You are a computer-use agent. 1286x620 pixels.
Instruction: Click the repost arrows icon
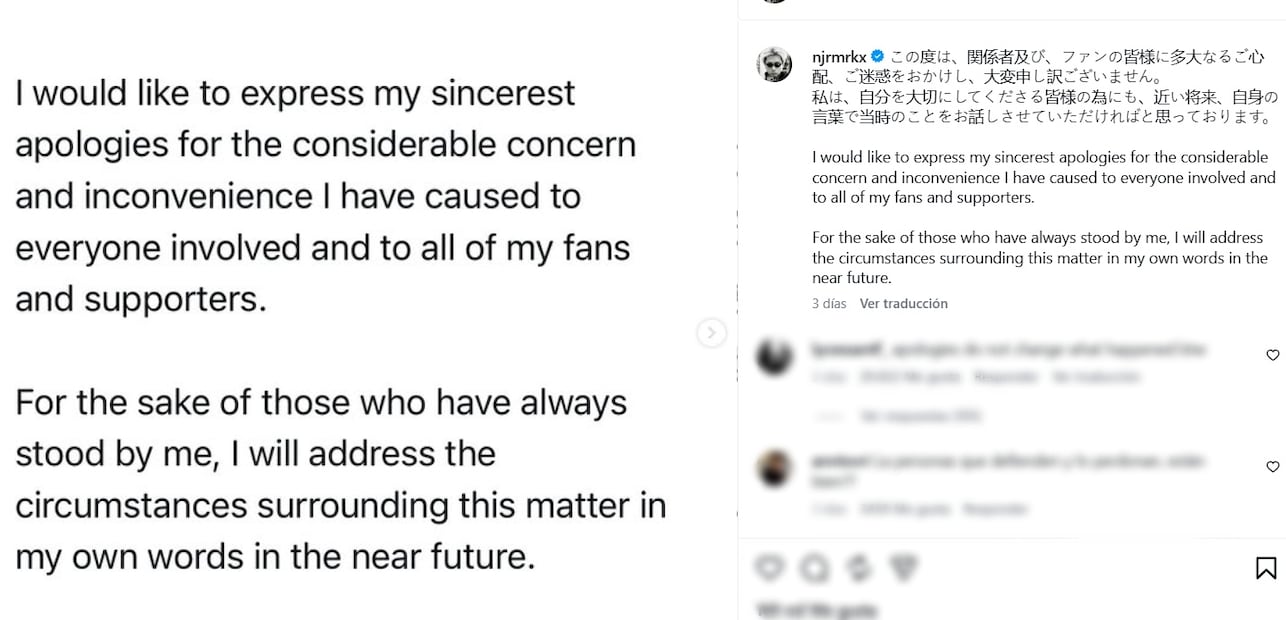[859, 568]
